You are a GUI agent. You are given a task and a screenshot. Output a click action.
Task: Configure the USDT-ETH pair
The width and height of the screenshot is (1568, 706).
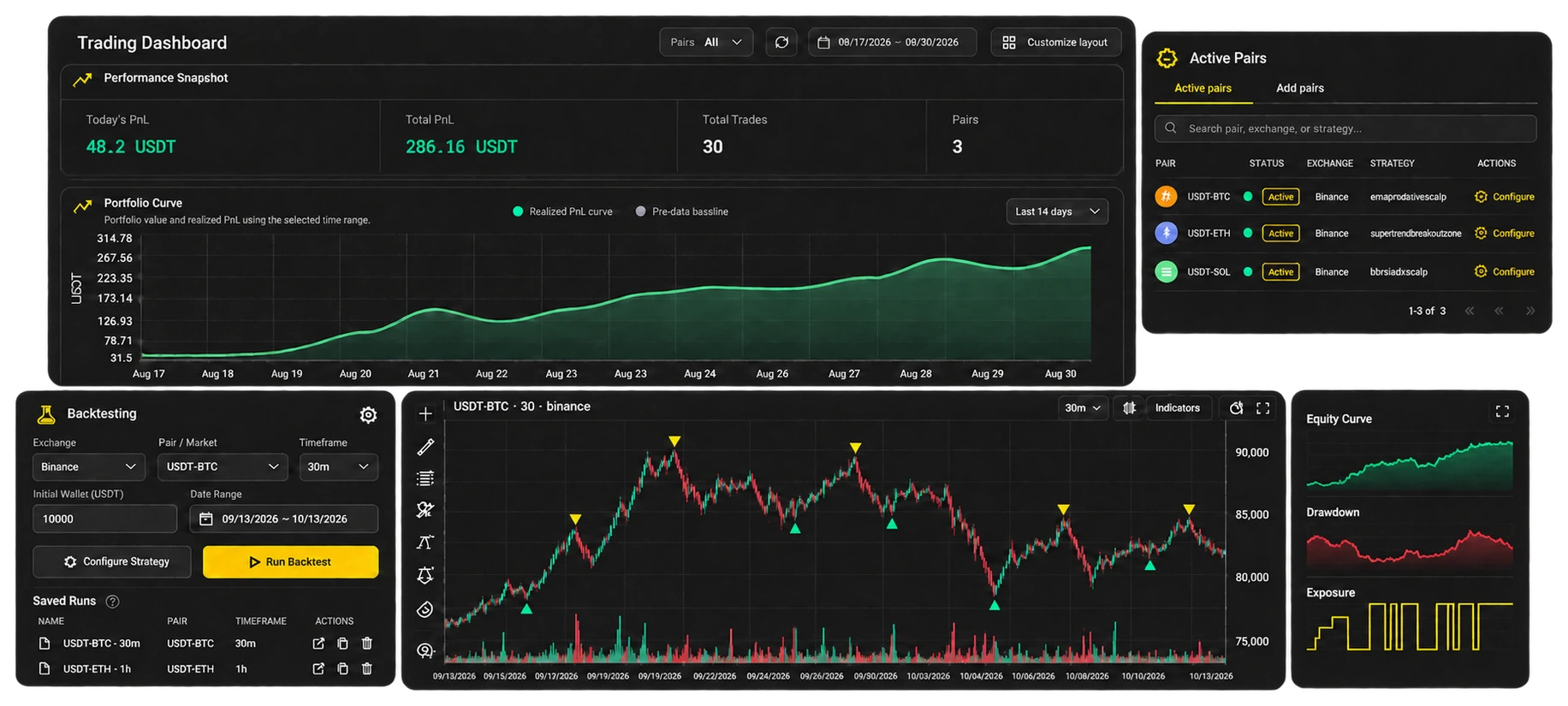coord(1504,234)
